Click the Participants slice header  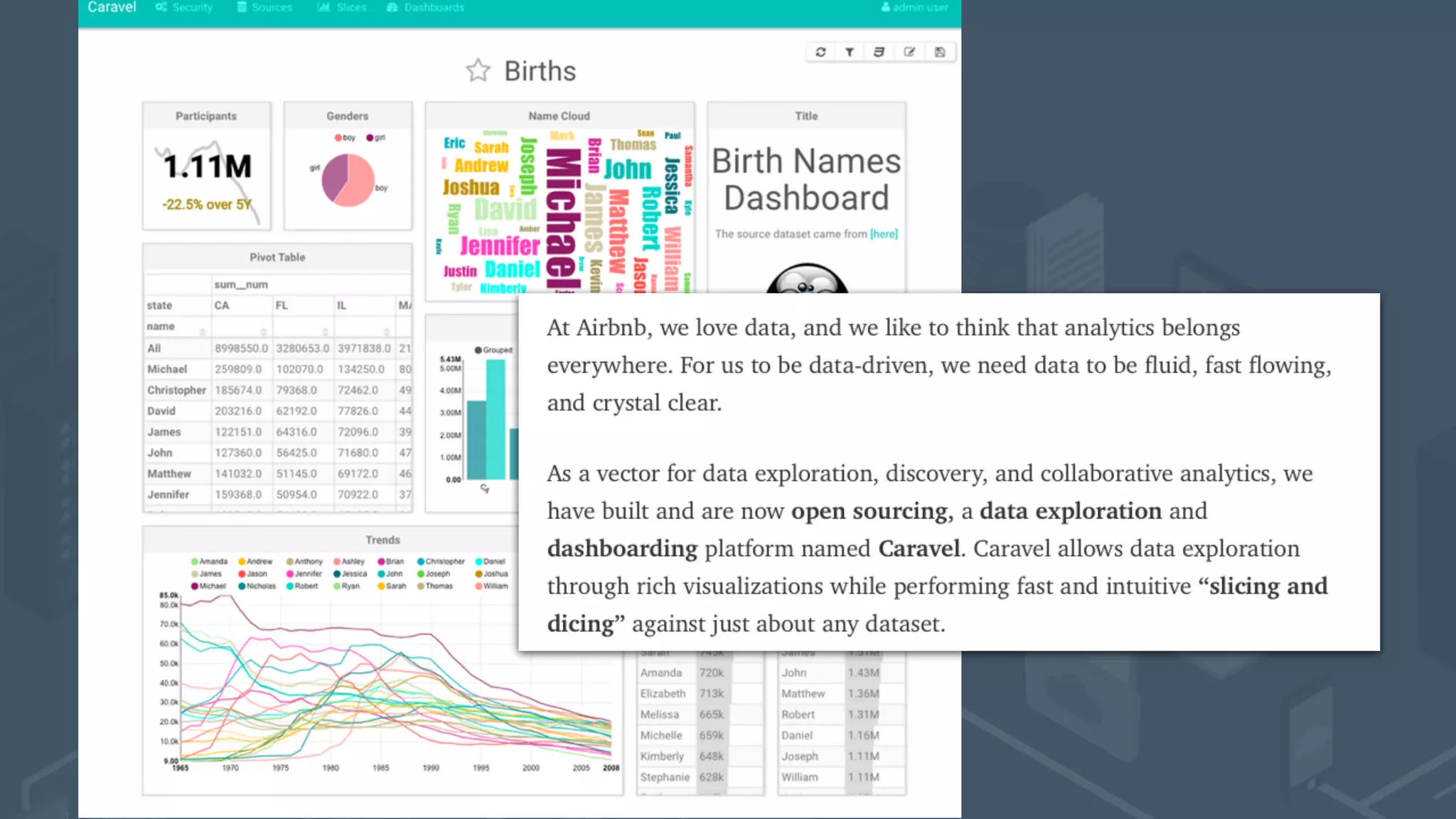click(x=206, y=116)
